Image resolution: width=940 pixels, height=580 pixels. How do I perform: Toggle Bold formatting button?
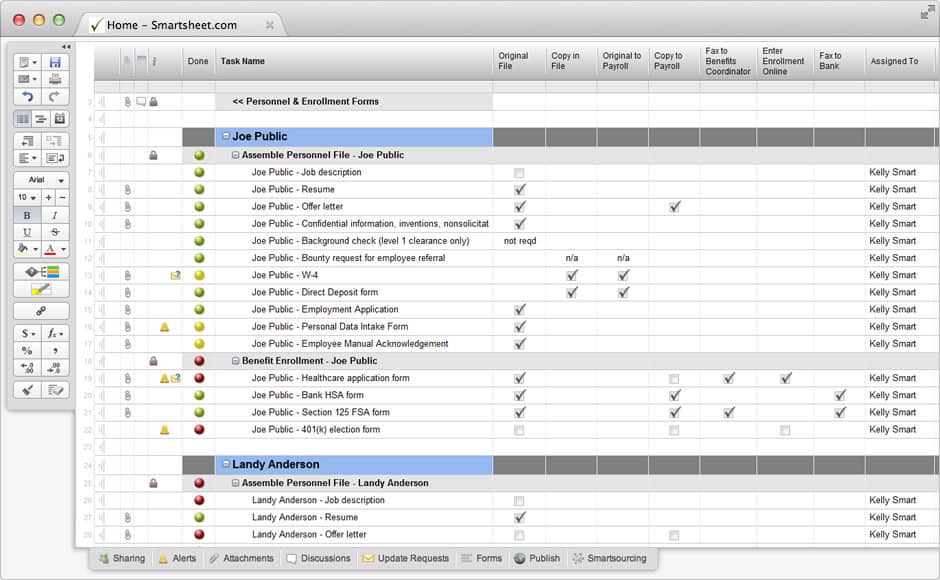click(x=27, y=215)
